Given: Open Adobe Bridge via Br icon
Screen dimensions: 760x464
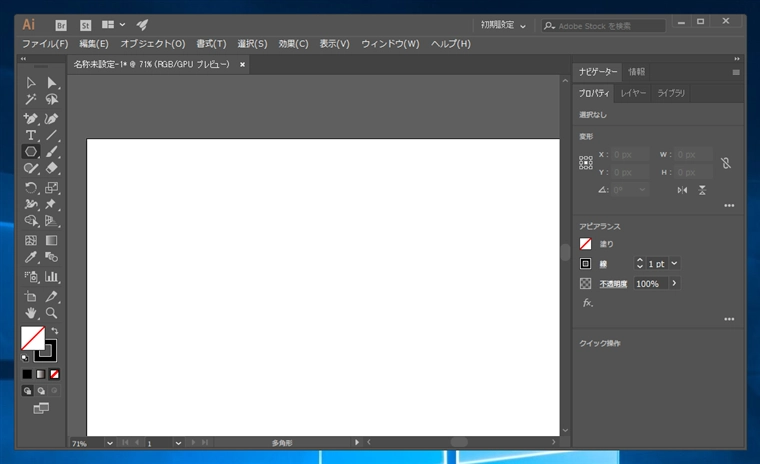Looking at the screenshot, I should (61, 25).
